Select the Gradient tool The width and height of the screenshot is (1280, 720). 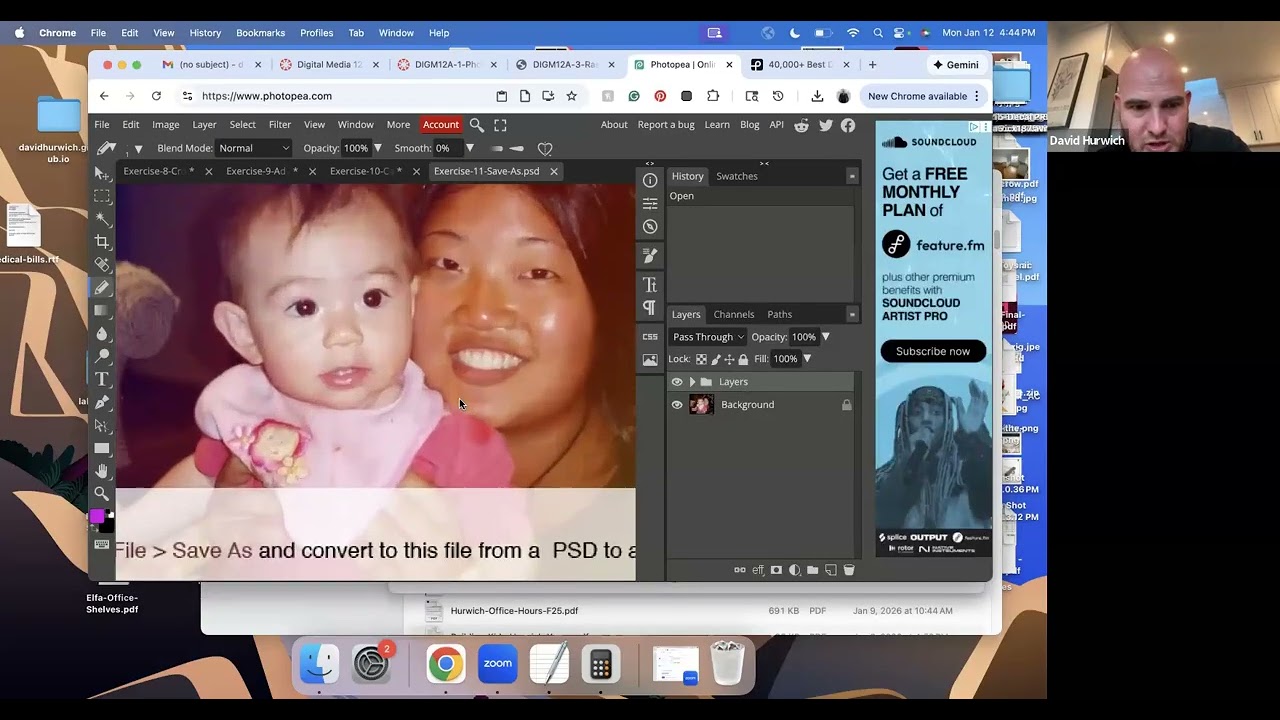102,311
